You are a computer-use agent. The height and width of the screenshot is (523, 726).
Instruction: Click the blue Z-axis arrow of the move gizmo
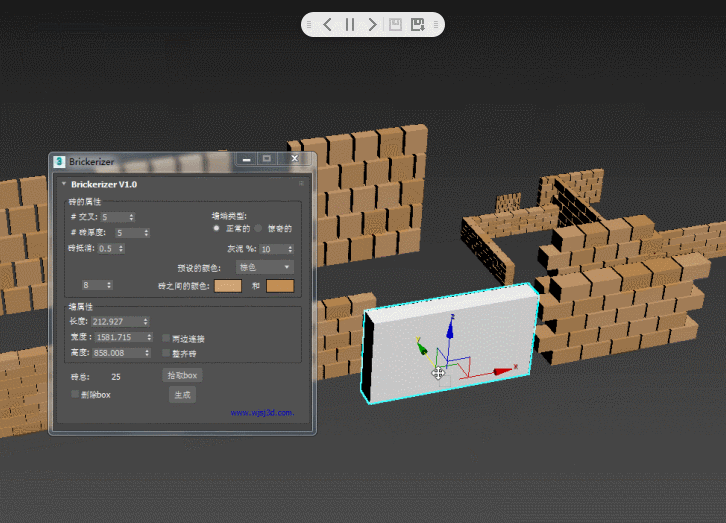pyautogui.click(x=451, y=322)
